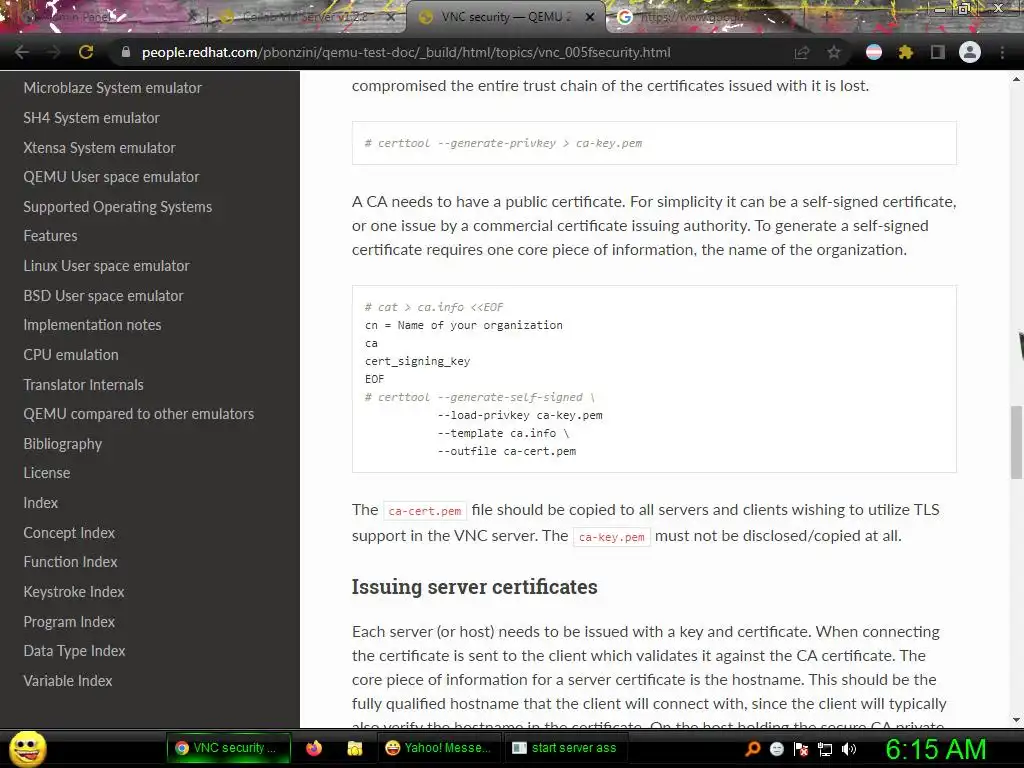This screenshot has height=768, width=1024.
Task: Click the search magnifier tray icon
Action: pyautogui.click(x=753, y=748)
